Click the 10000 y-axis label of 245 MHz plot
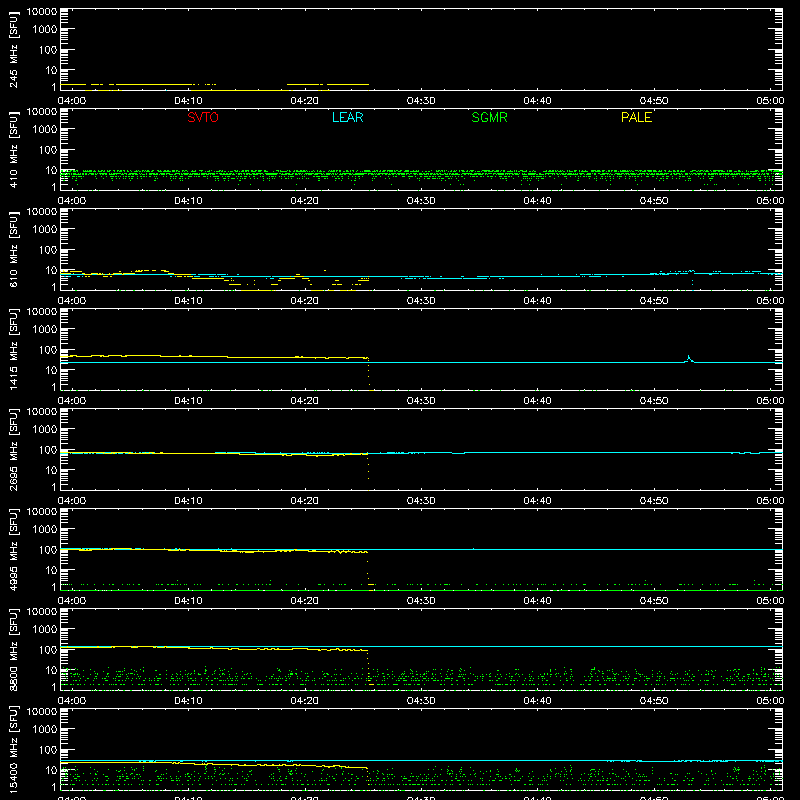This screenshot has width=800, height=800. coord(42,12)
